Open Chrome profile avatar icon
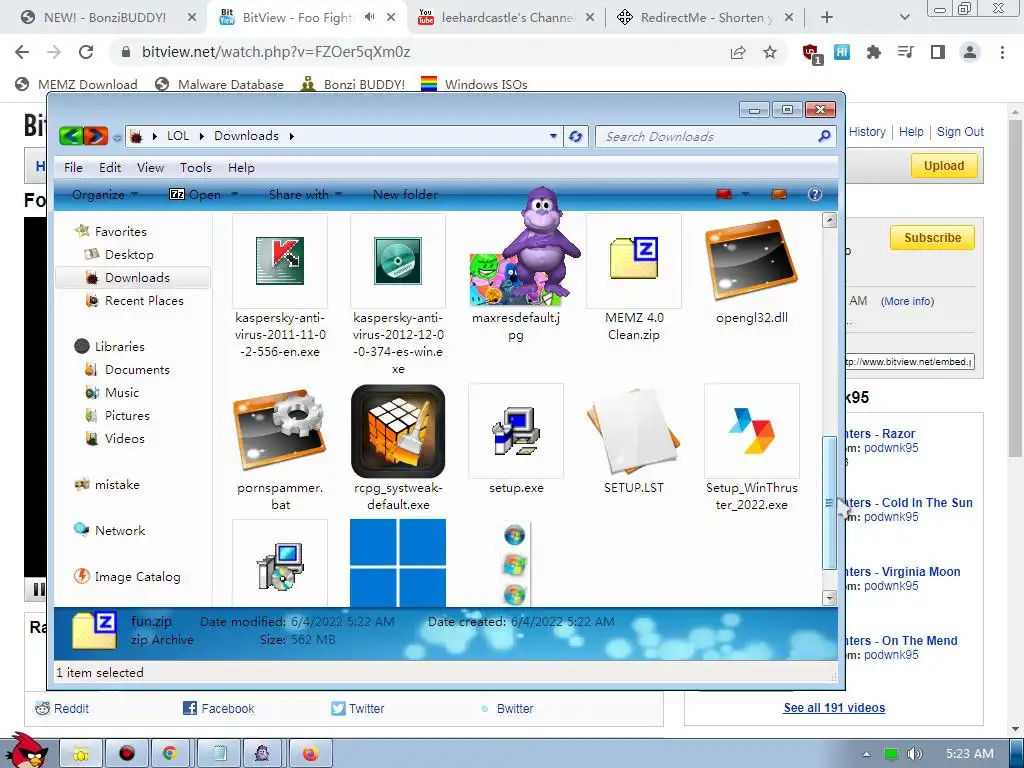 point(970,52)
